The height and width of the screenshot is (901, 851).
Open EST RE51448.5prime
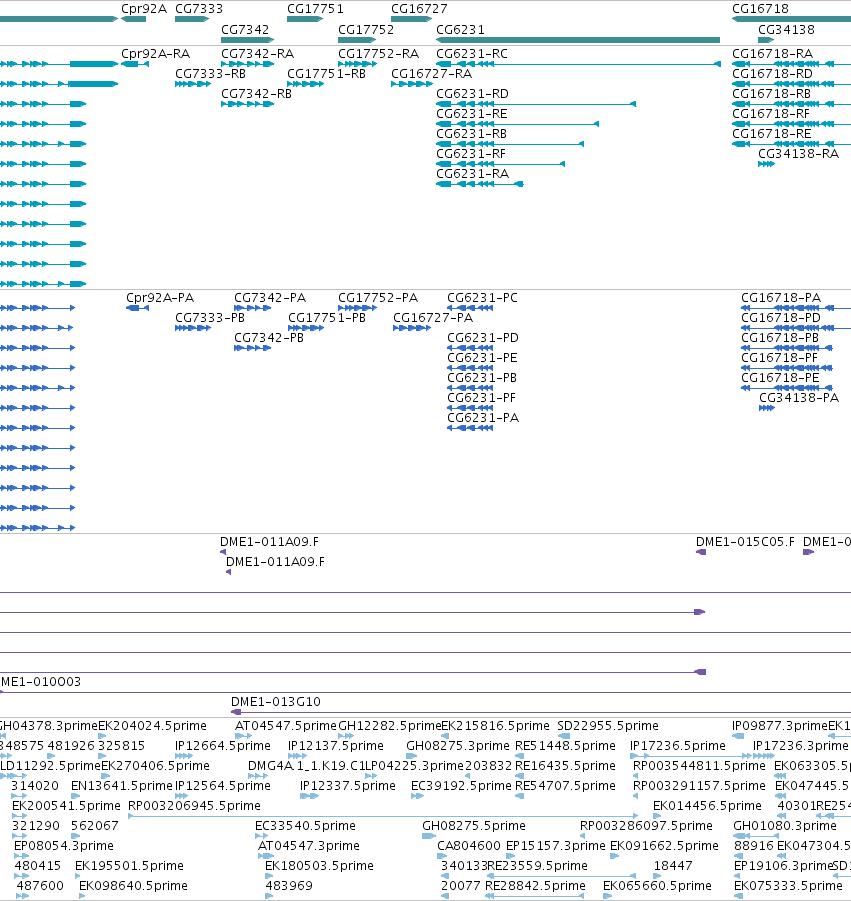click(565, 746)
